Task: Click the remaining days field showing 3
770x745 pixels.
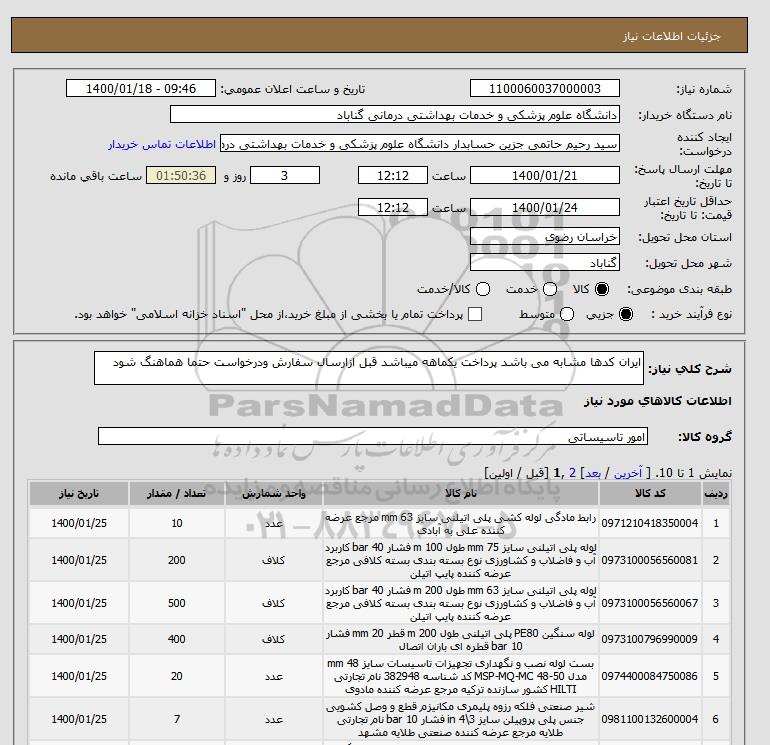Action: click(285, 175)
